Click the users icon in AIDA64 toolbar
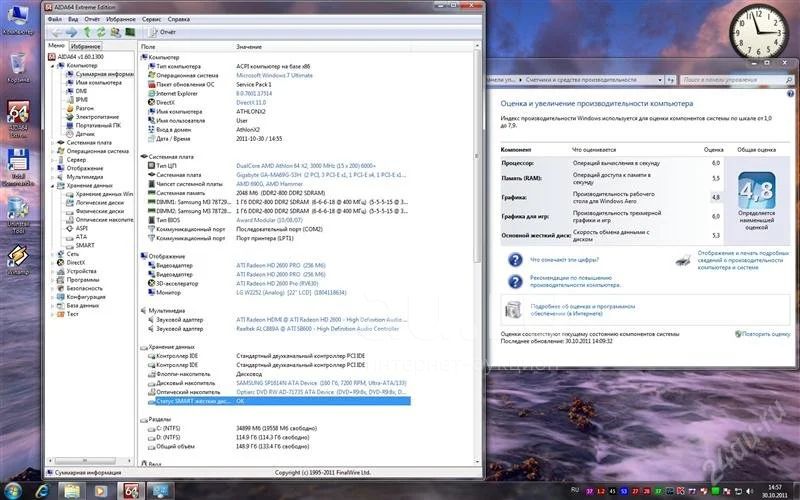800x500 pixels. (x=115, y=32)
